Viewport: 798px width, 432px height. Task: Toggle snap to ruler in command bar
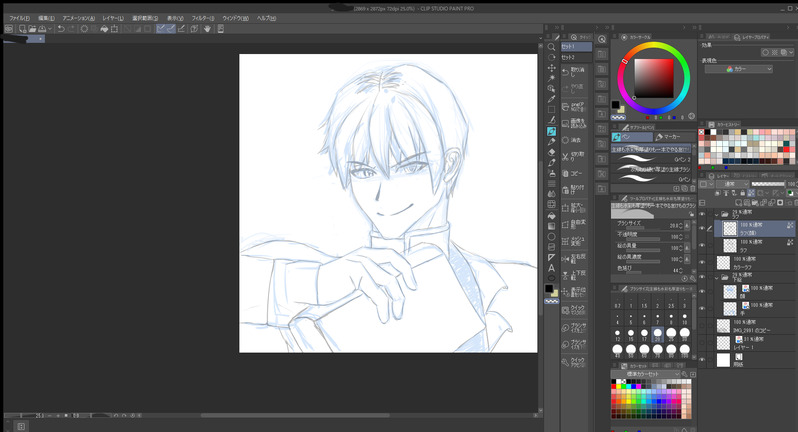click(161, 29)
